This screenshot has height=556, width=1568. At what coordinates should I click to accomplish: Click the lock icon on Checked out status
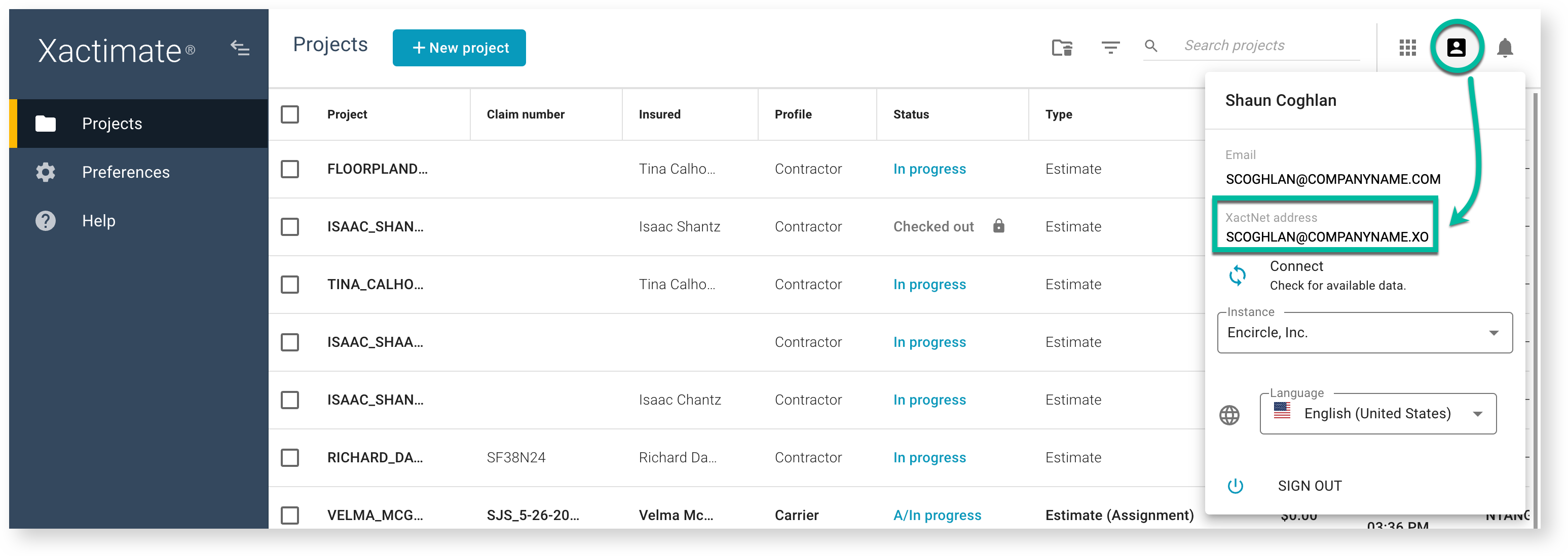tap(999, 226)
